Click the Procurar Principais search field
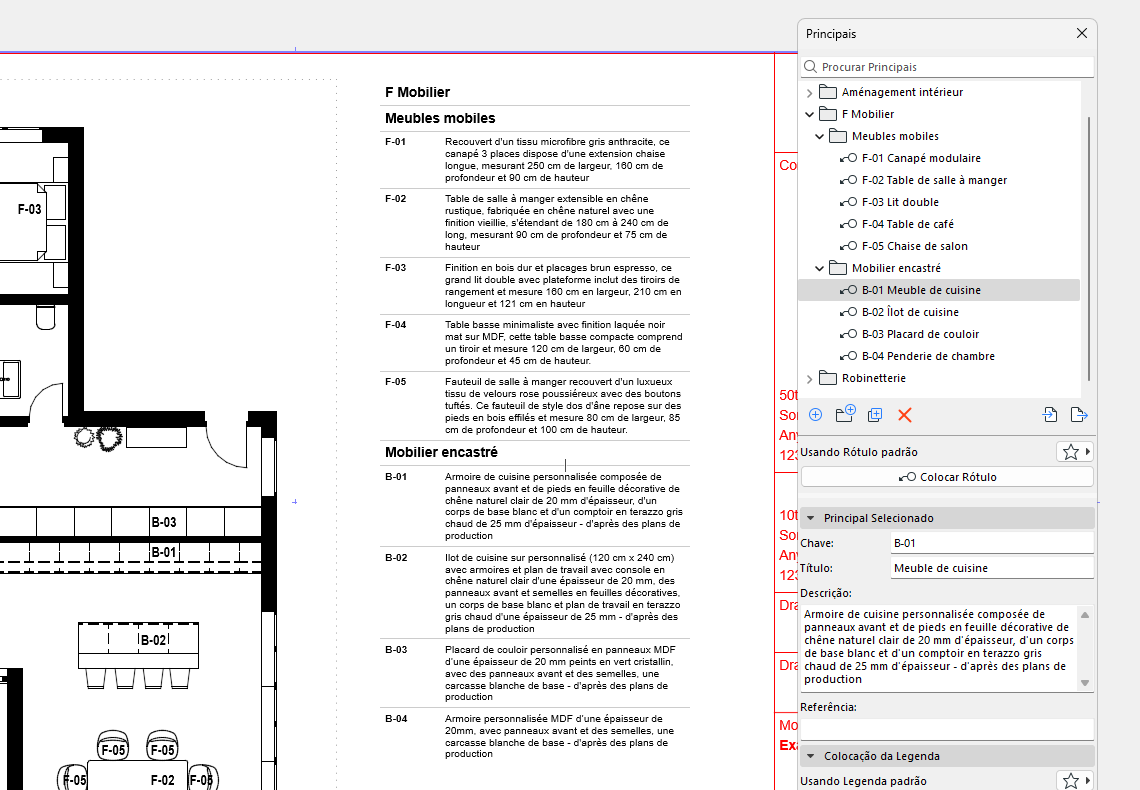The height and width of the screenshot is (790, 1140). (x=947, y=67)
